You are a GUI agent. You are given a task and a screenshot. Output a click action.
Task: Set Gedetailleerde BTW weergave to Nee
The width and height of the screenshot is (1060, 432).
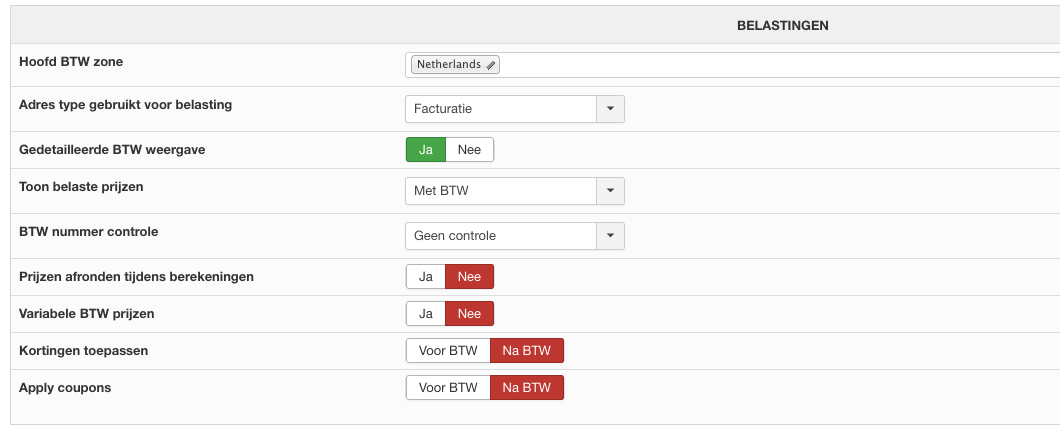click(469, 150)
